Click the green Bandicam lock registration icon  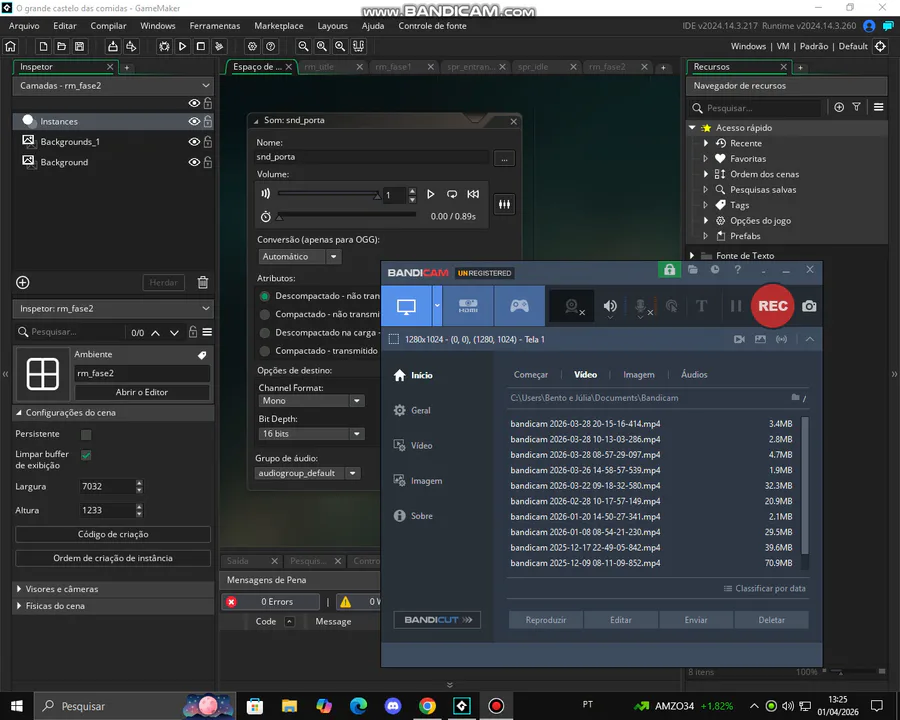669,269
